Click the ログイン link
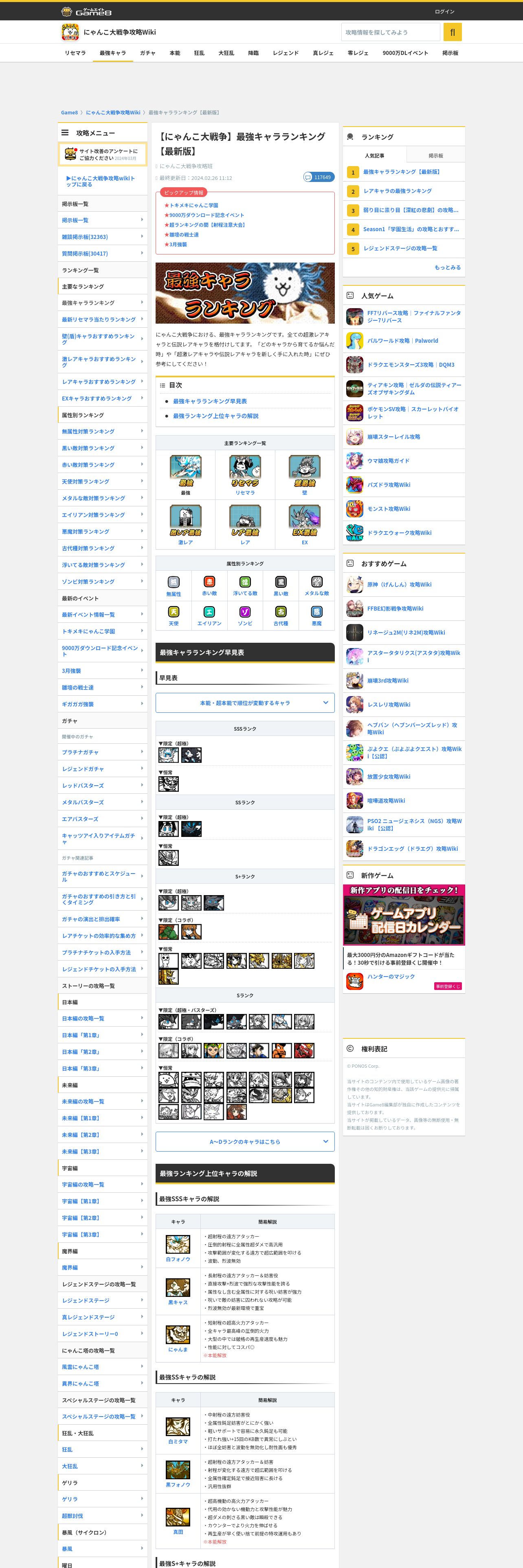The image size is (523, 1568). click(x=444, y=11)
